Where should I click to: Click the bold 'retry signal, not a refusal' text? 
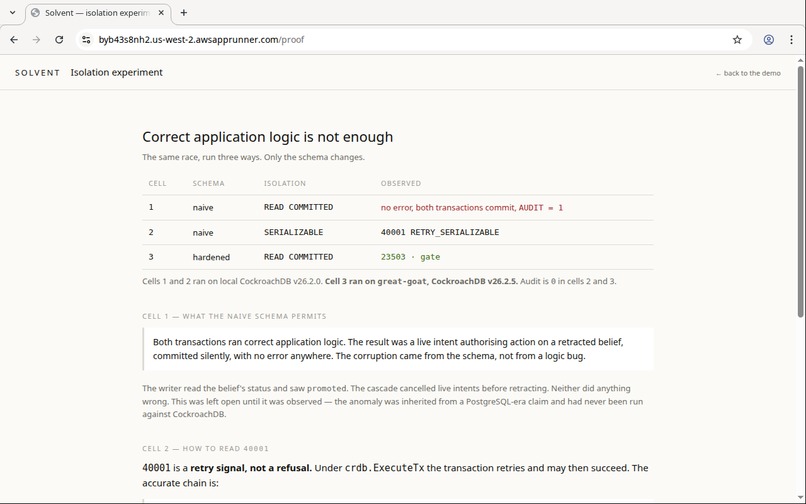(x=251, y=468)
